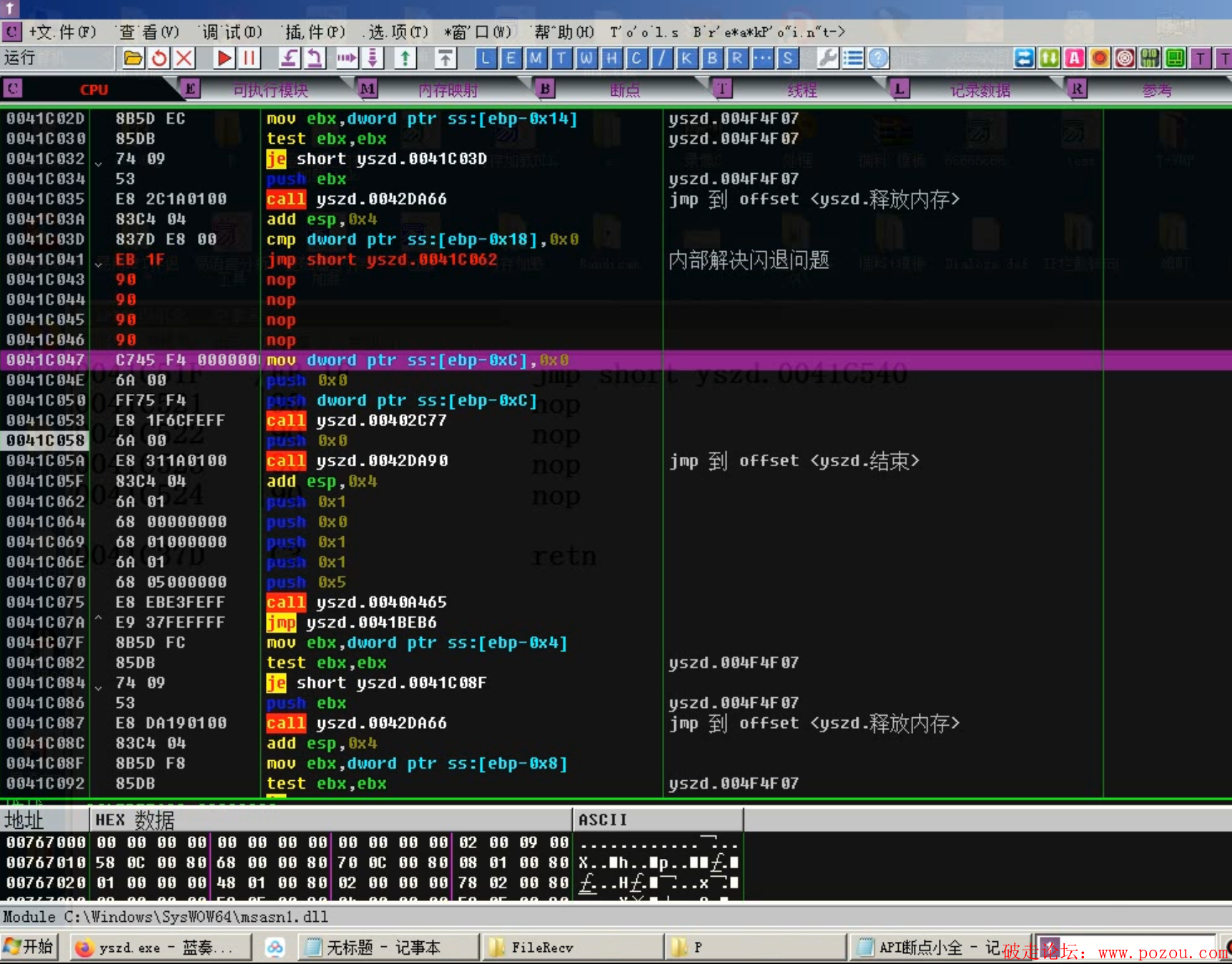Viewport: 1232px width, 964px height.
Task: Click the red-orange round plugin icon
Action: tap(1100, 58)
